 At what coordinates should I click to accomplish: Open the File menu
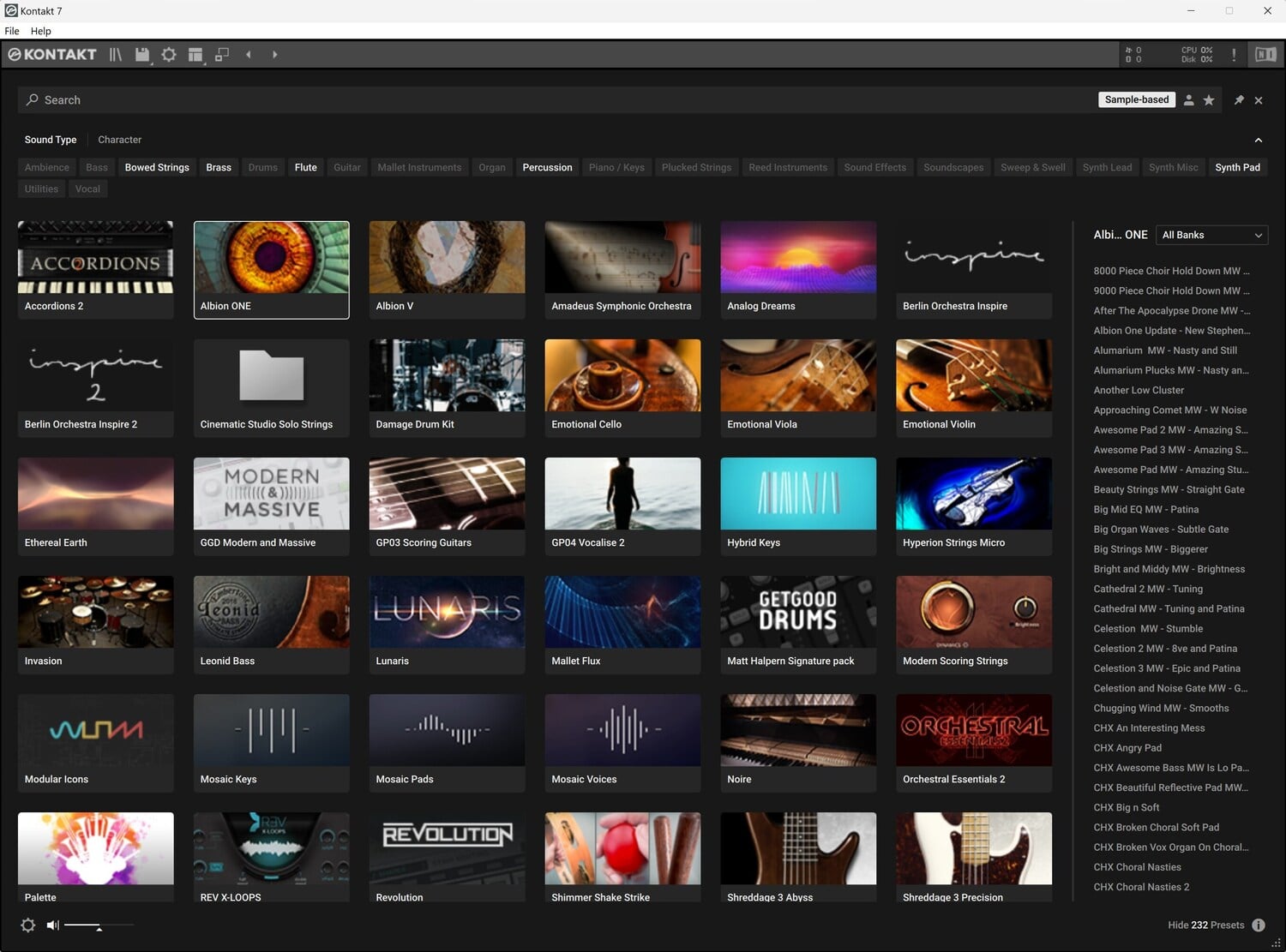tap(12, 31)
